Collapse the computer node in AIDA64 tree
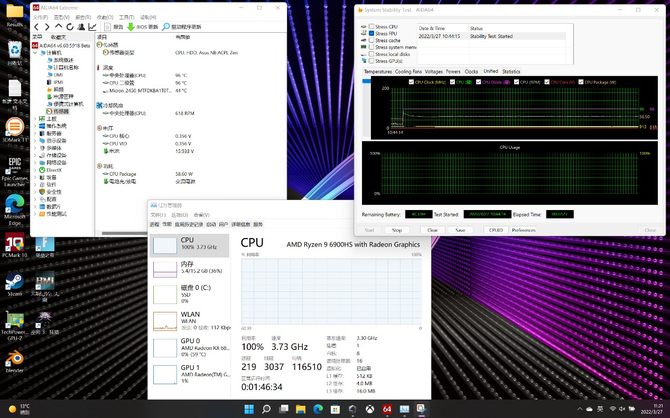This screenshot has width=670, height=418. [x=36, y=52]
